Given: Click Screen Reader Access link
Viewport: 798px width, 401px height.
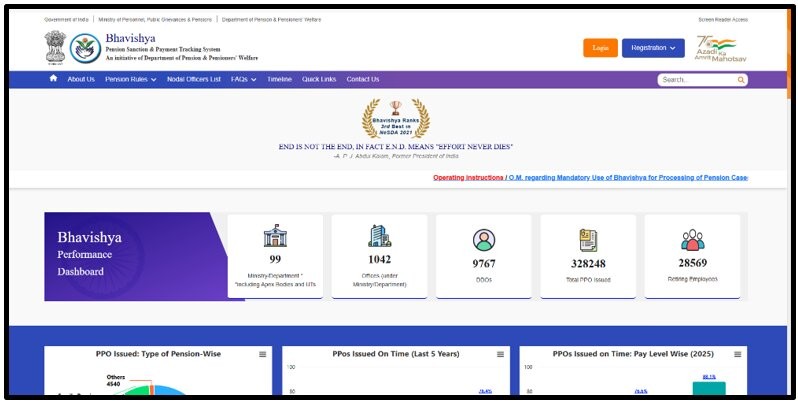Looking at the screenshot, I should [723, 20].
